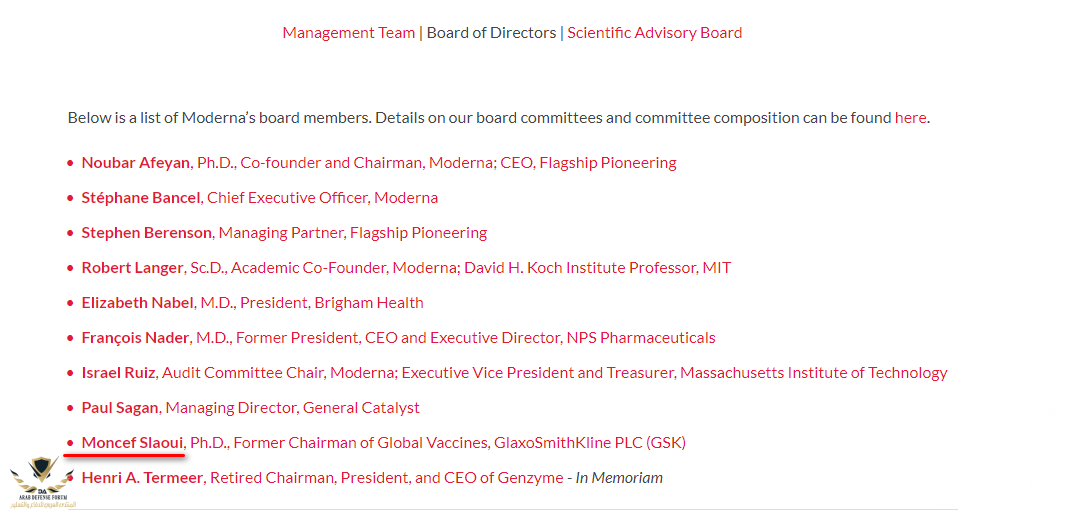Viewport: 1071px width, 510px height.
Task: Click the 'GlaxoSmithKline PLC (GSK)' text
Action: [x=588, y=442]
